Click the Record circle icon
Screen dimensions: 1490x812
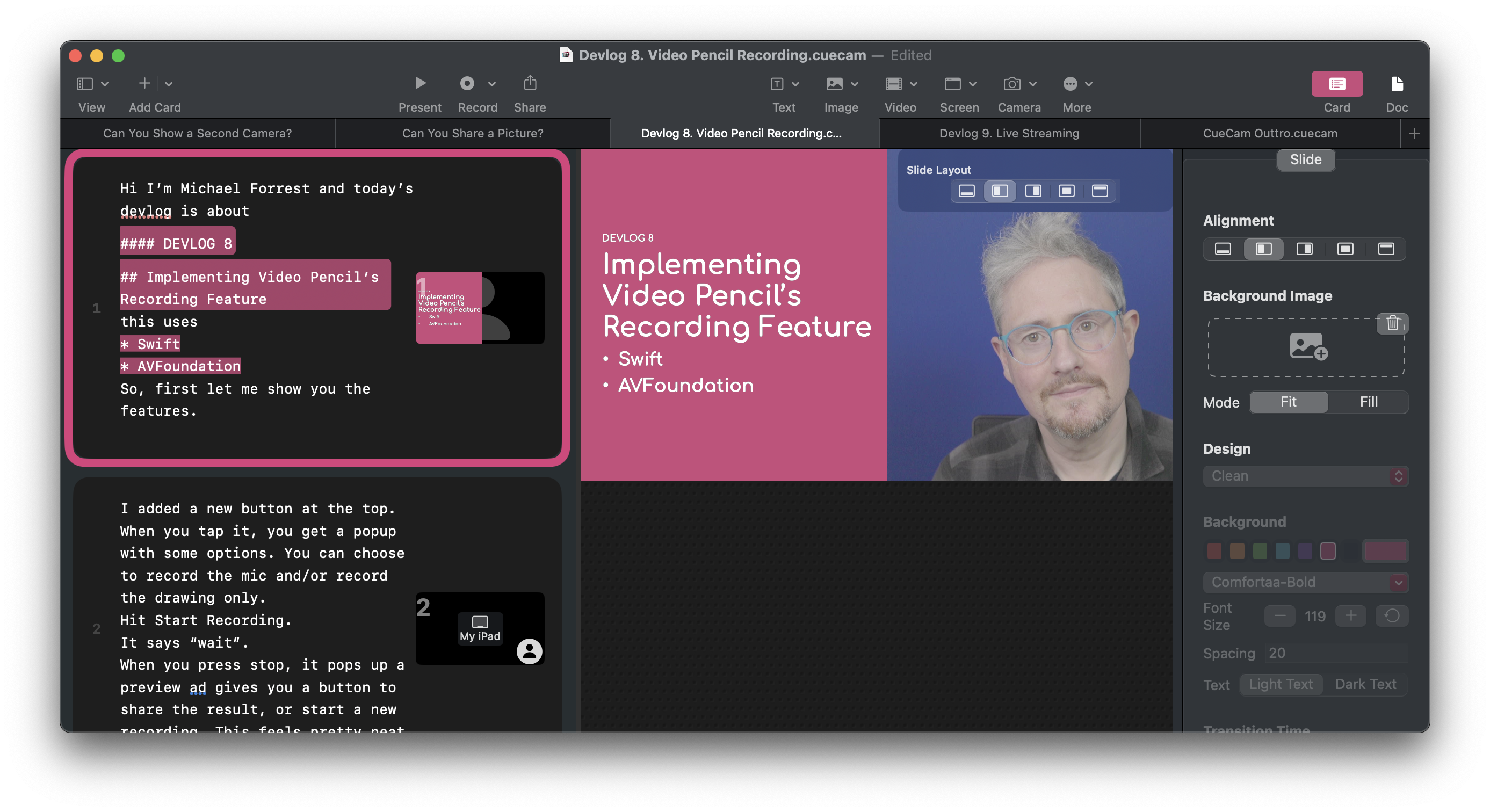coord(467,83)
